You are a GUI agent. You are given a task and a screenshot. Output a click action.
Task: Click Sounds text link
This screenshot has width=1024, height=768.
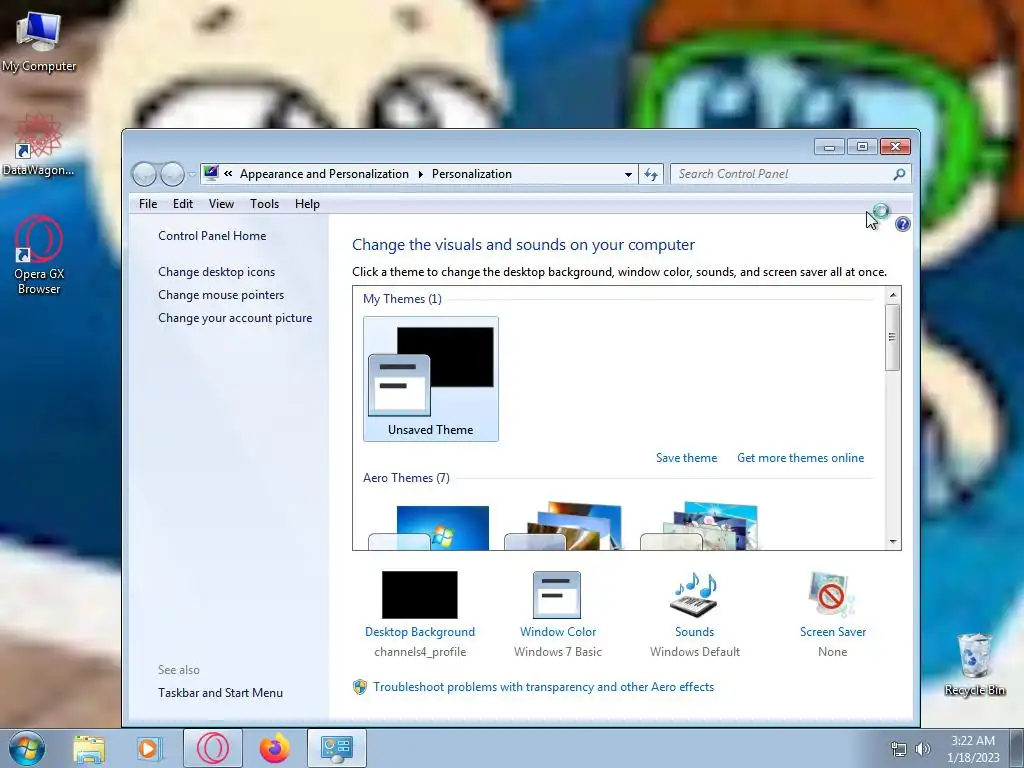pyautogui.click(x=694, y=632)
